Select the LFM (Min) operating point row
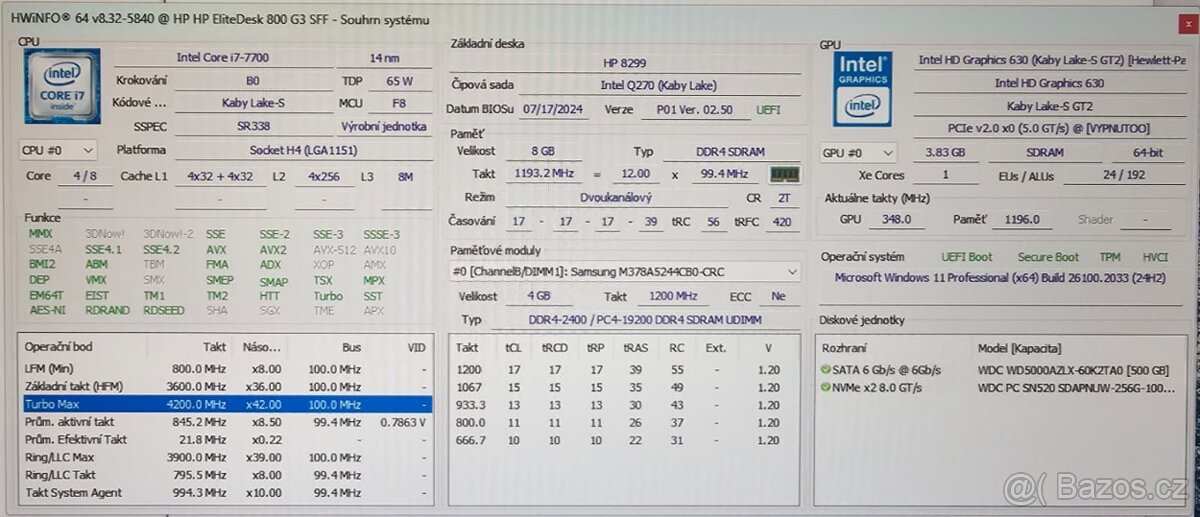This screenshot has height=517, width=1200. (227, 369)
